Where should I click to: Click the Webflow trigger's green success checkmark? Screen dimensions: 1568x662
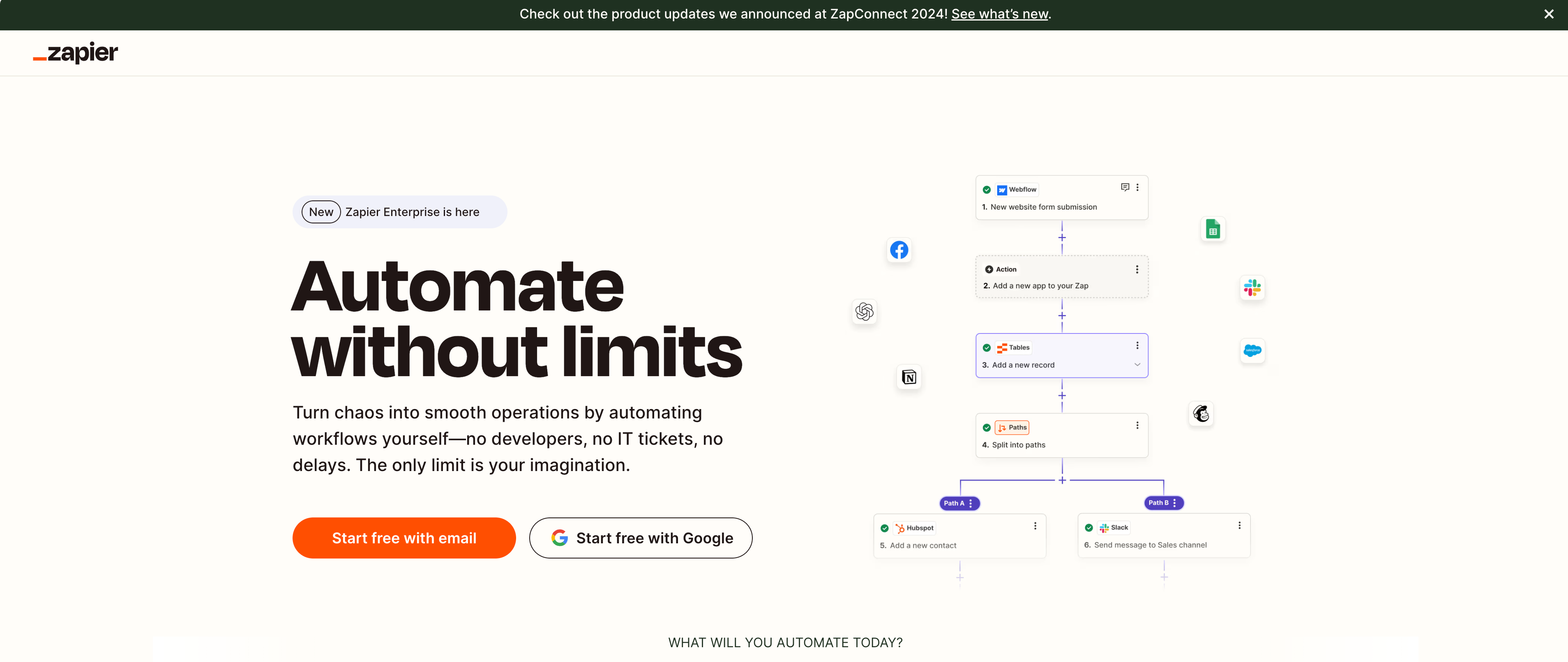[987, 189]
